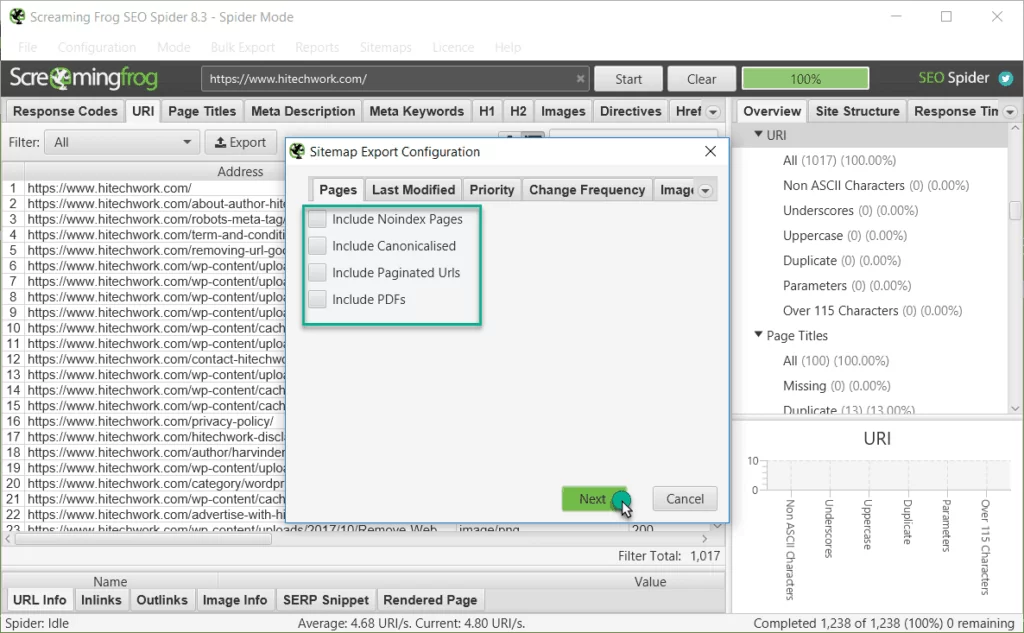Open the Images tab in the main tab bar
The width and height of the screenshot is (1024, 633).
pyautogui.click(x=563, y=111)
